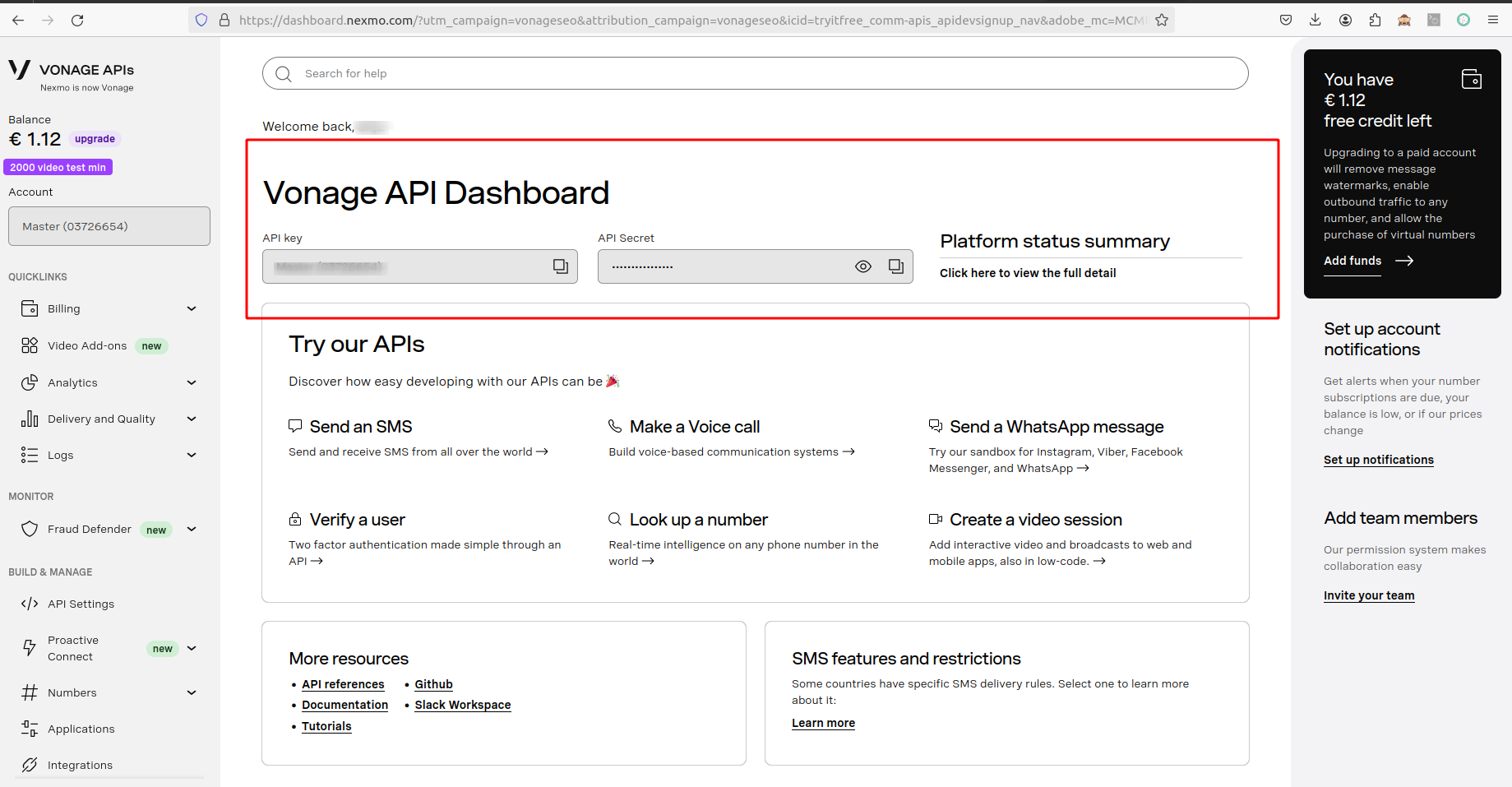Expand the Fraud Defender chevron
Screen dimensions: 1512x787
[x=192, y=530]
